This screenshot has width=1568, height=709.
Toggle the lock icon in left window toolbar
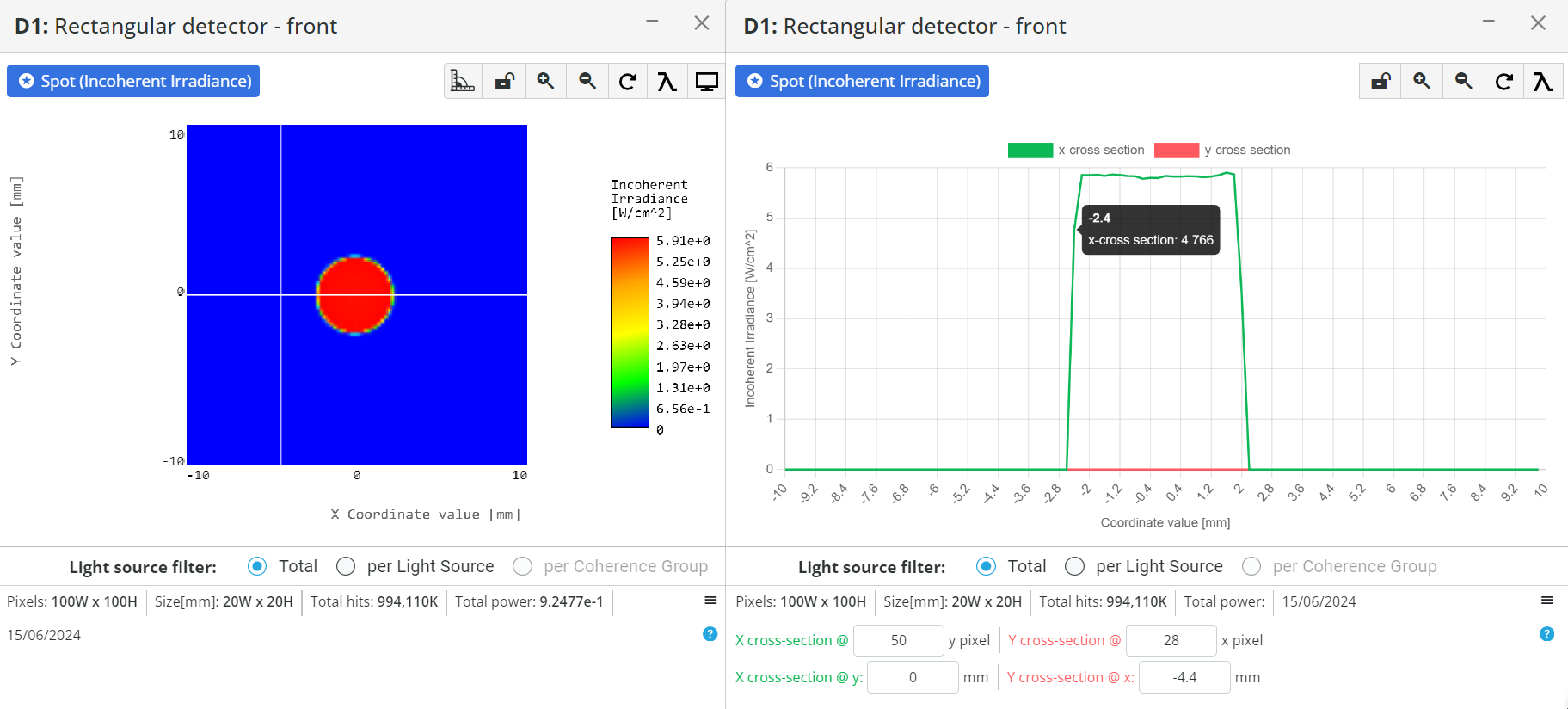[504, 81]
